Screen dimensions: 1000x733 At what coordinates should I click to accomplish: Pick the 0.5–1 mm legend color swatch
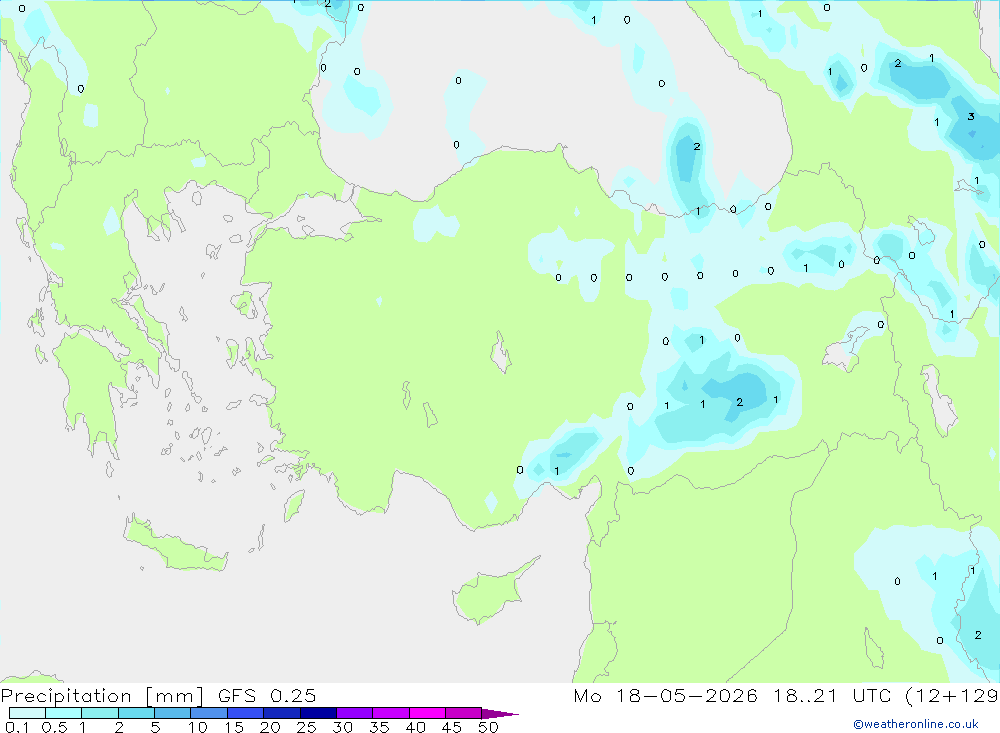point(63,713)
